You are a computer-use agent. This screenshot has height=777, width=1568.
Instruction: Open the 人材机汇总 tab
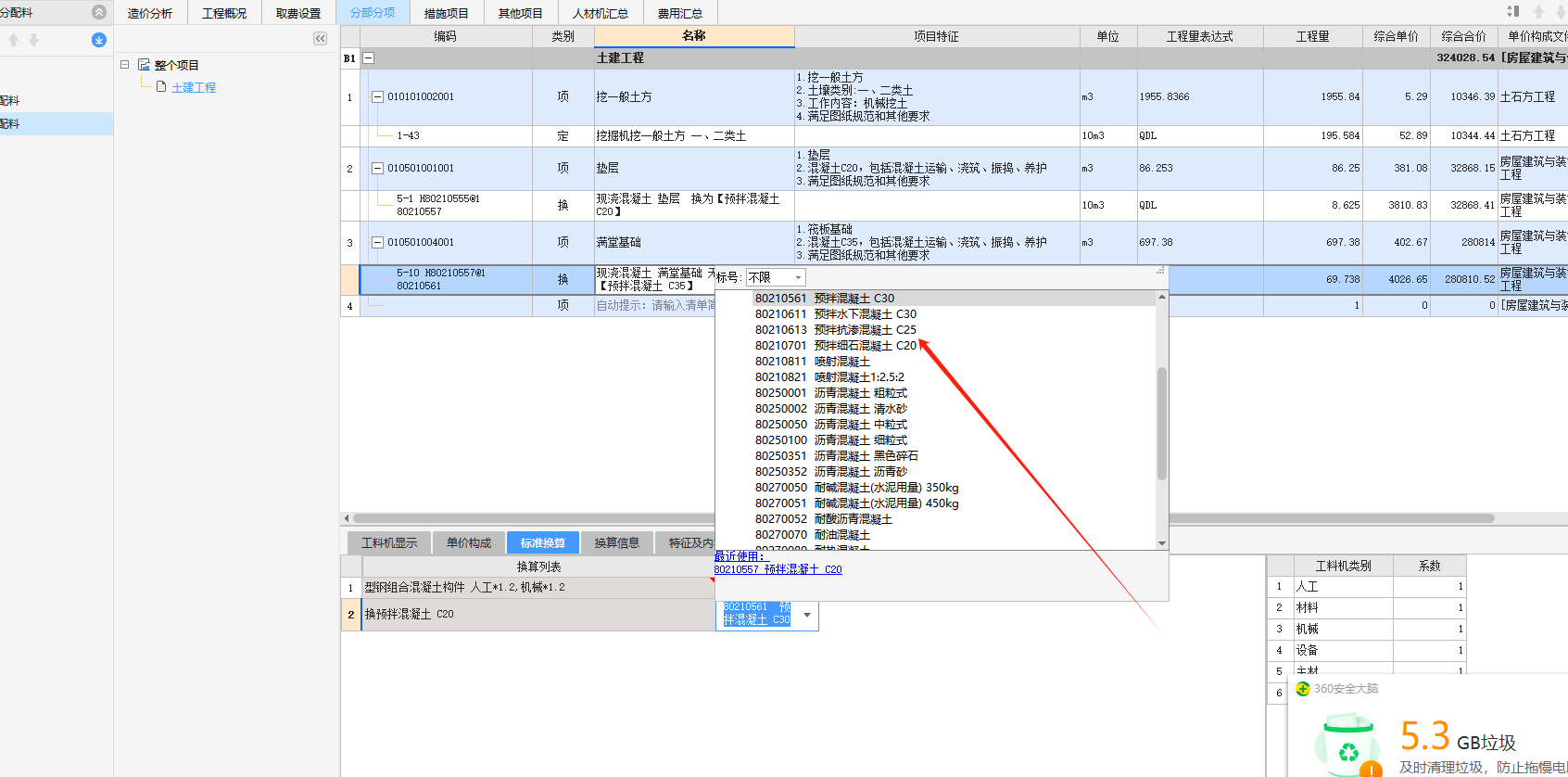[x=601, y=13]
